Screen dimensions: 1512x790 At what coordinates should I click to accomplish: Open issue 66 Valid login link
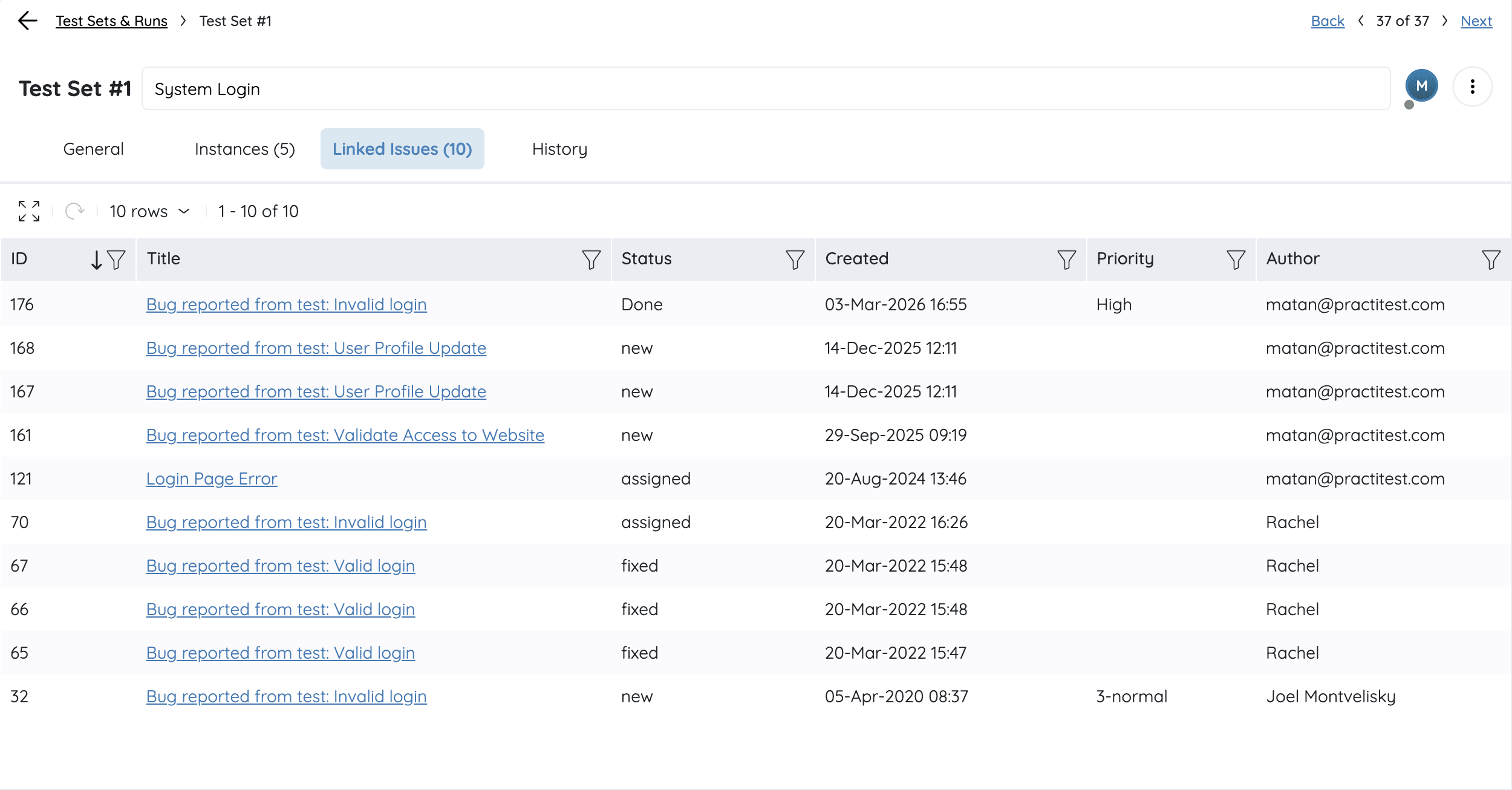[x=280, y=609]
